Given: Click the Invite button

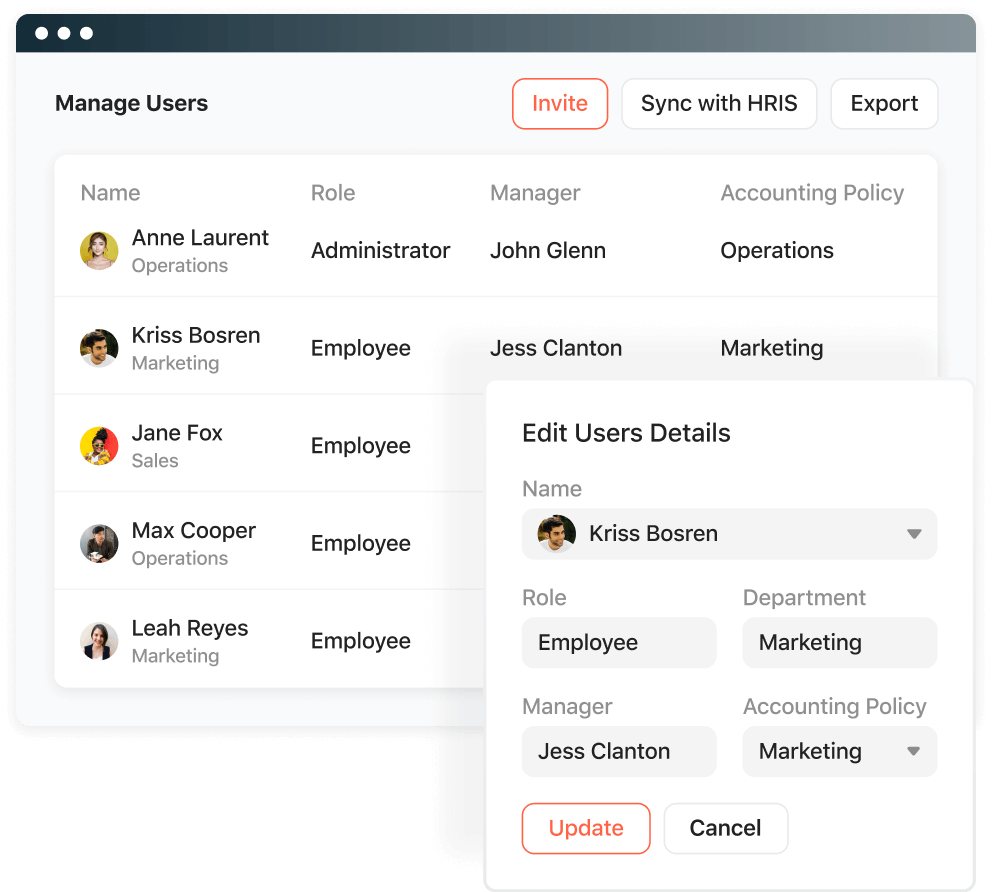Looking at the screenshot, I should pos(560,104).
